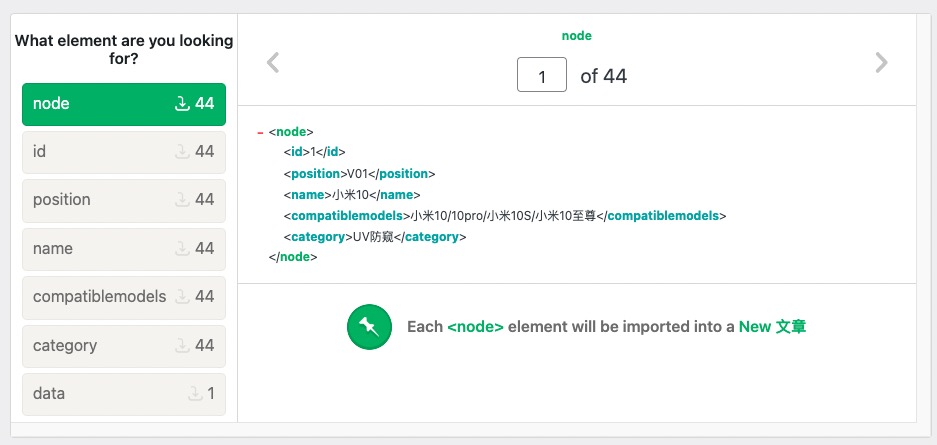Go to next node record
The height and width of the screenshot is (445, 937).
880,63
